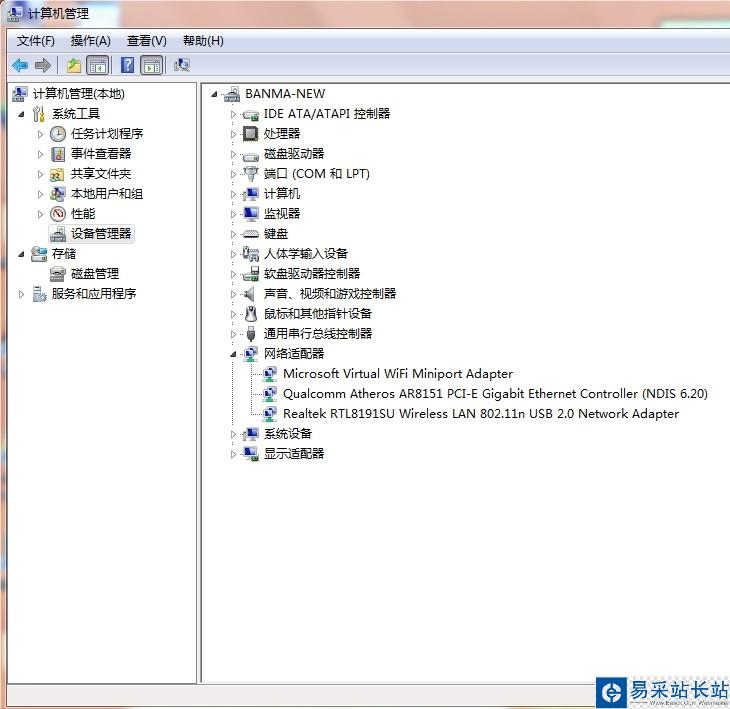This screenshot has height=709, width=730.
Task: Select the 共享文件夹 label
Action: point(101,174)
